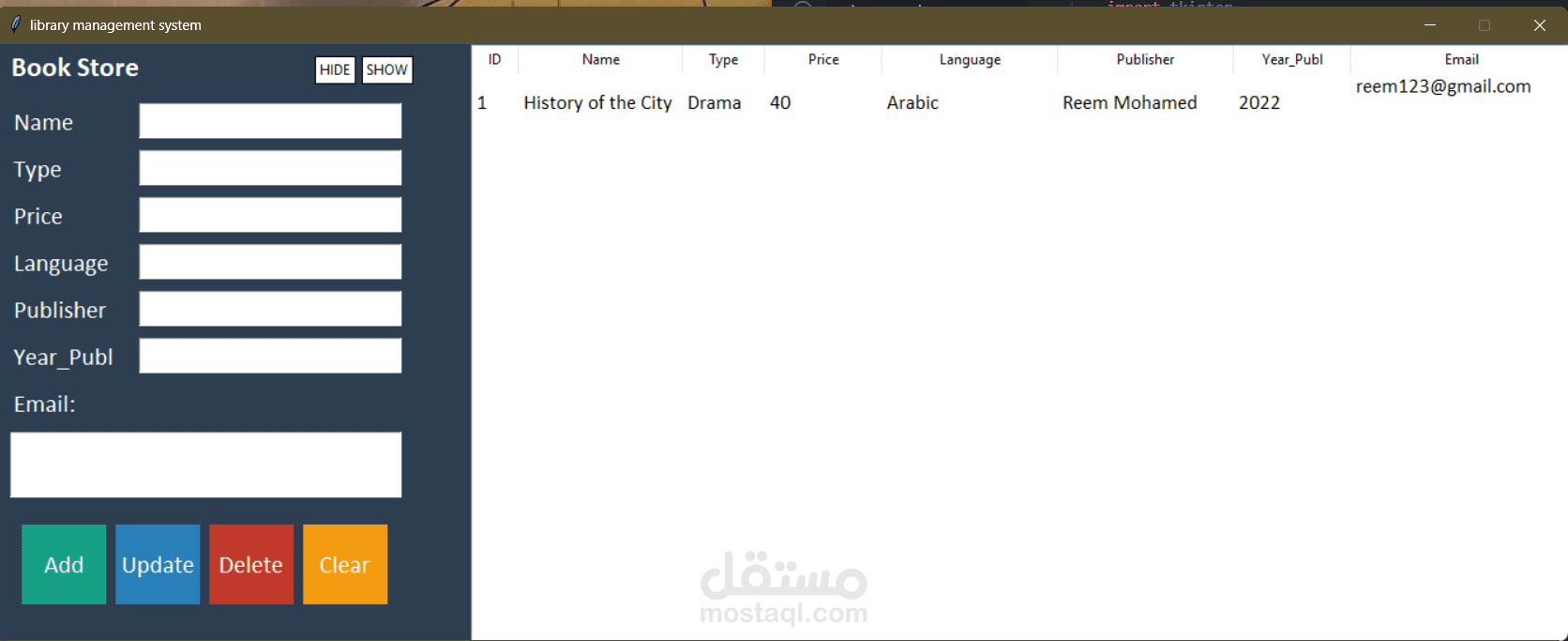
Task: Maximize the library management system window
Action: coord(1485,24)
